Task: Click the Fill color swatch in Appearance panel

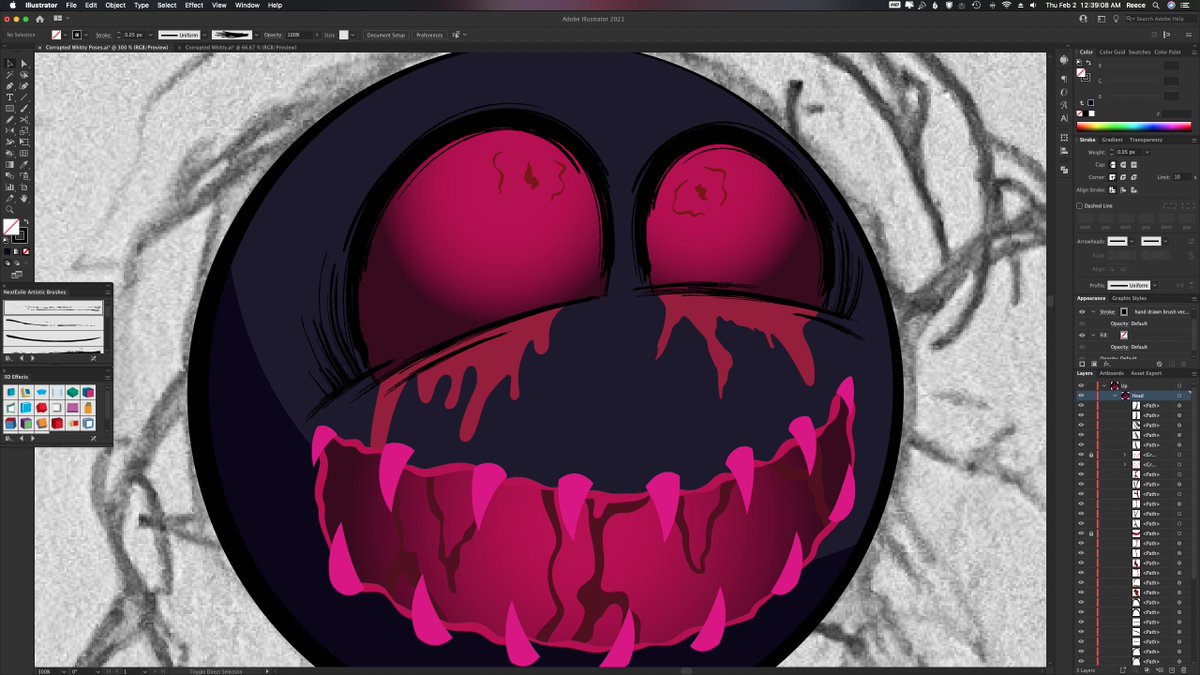Action: [x=1124, y=335]
